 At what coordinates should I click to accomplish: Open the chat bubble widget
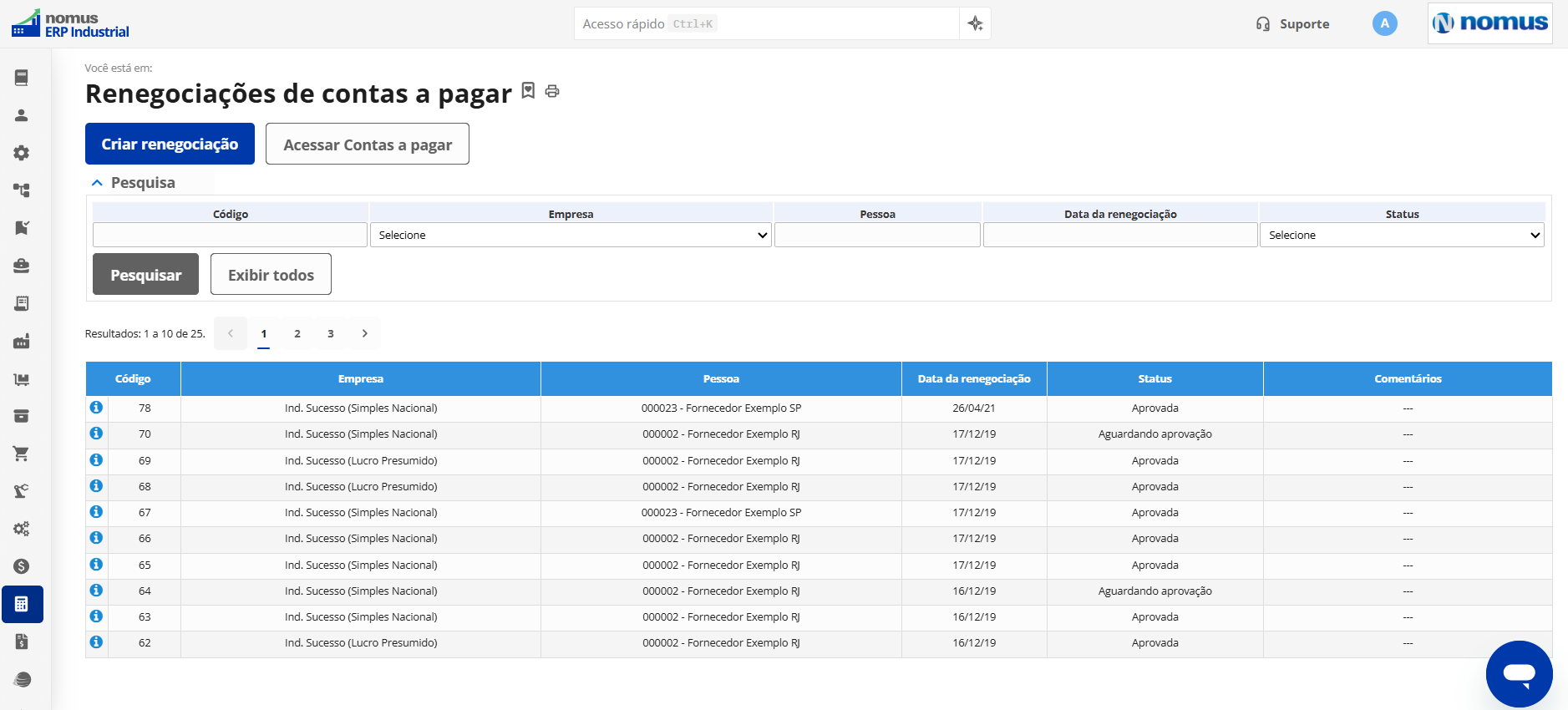tap(1519, 673)
